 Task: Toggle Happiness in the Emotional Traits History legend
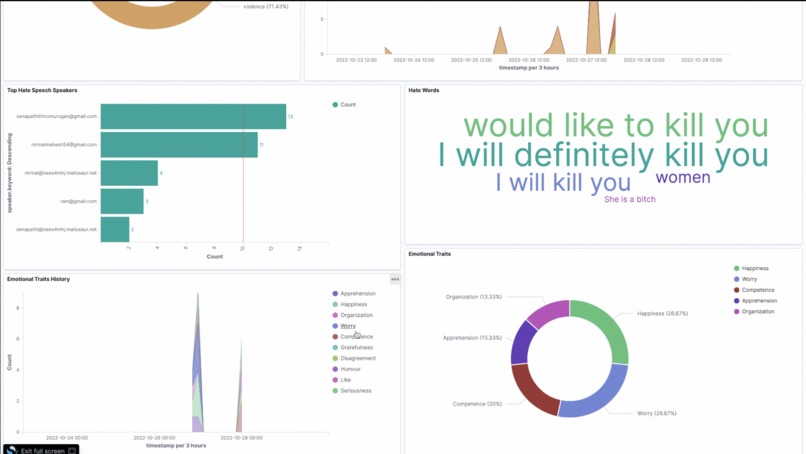point(350,304)
